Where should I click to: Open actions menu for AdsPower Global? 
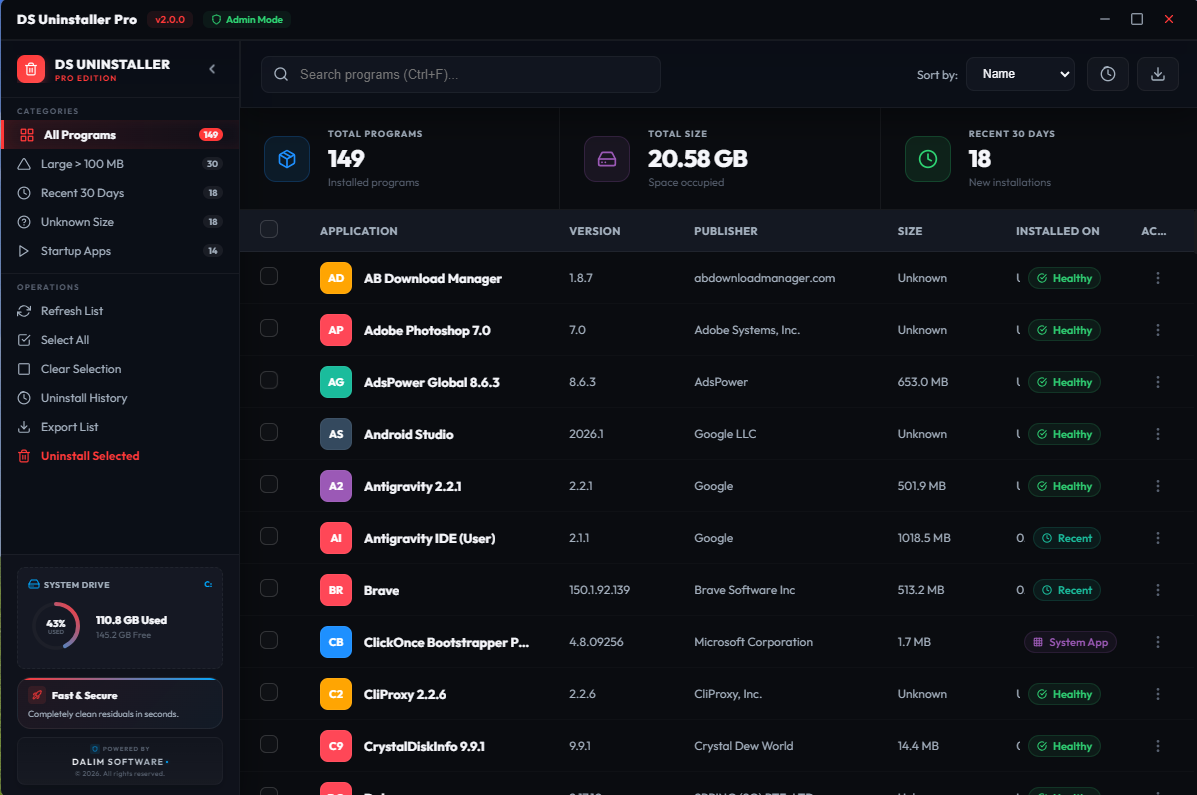point(1157,382)
